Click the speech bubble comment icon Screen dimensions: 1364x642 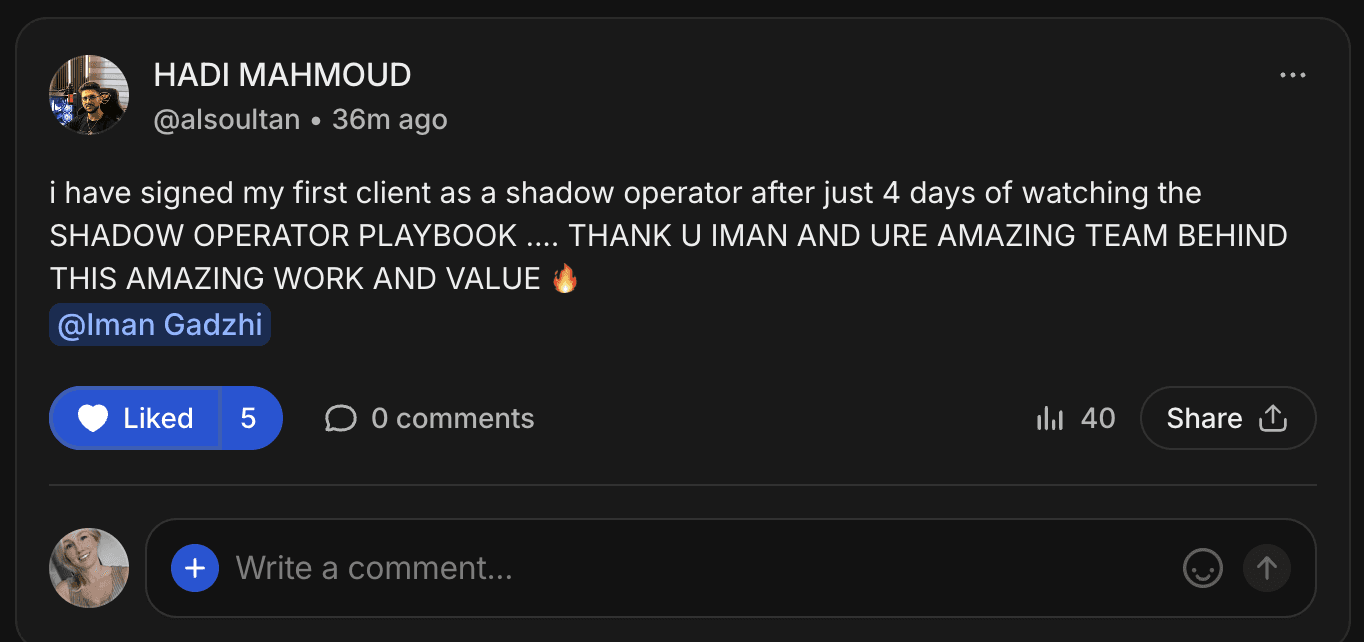point(341,418)
